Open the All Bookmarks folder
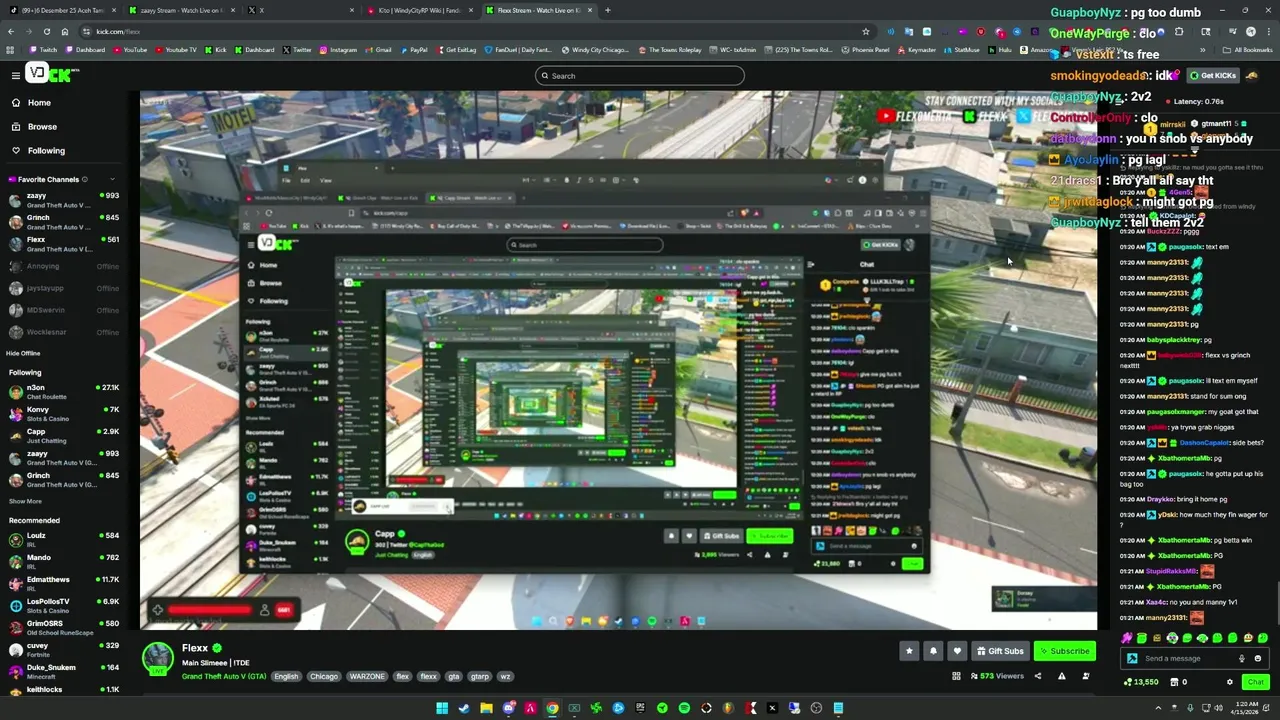1280x720 pixels. pos(1248,49)
